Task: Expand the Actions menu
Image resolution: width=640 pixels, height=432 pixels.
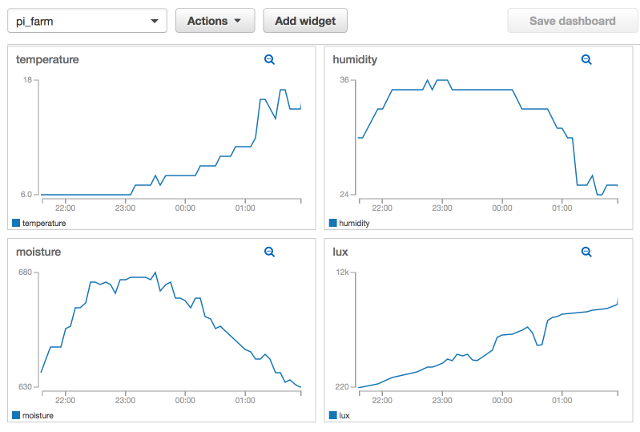Action: (x=215, y=20)
